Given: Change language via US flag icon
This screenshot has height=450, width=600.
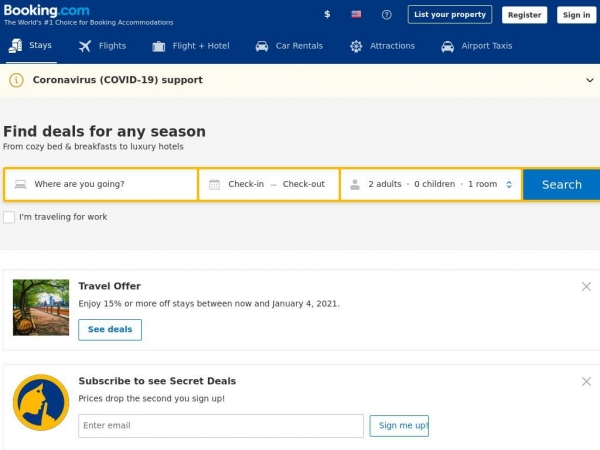Looking at the screenshot, I should [x=356, y=15].
